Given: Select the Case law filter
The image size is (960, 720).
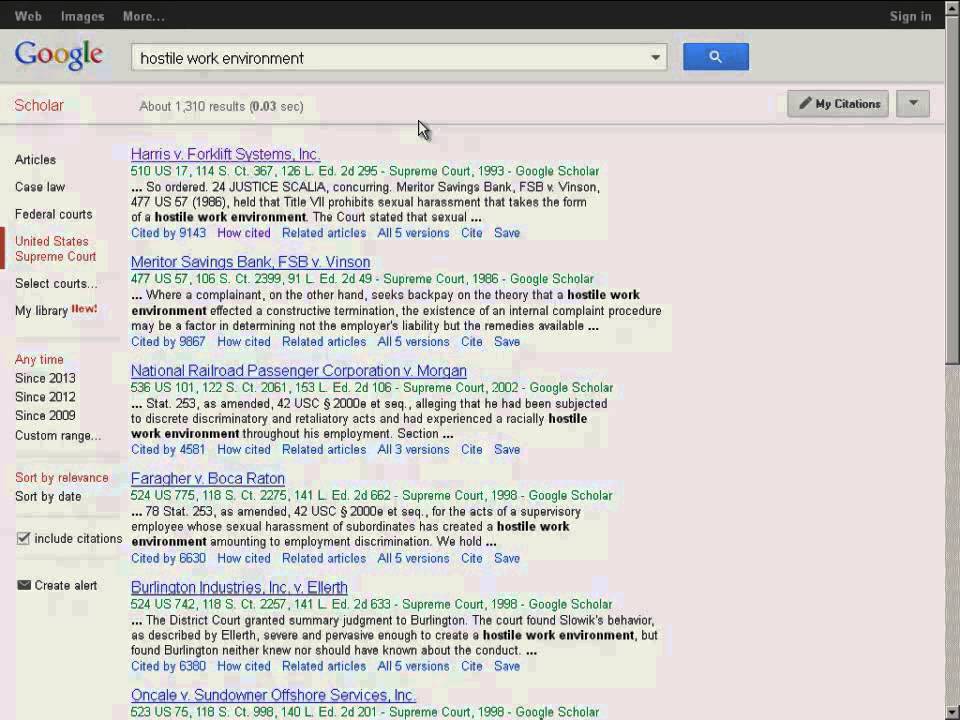Looking at the screenshot, I should 40,187.
